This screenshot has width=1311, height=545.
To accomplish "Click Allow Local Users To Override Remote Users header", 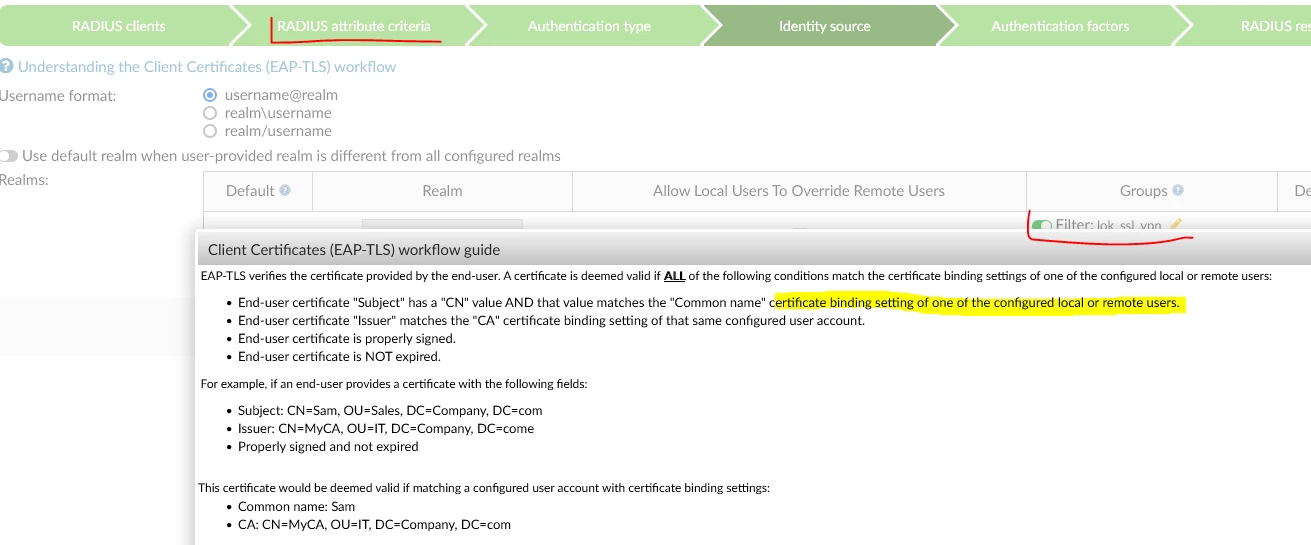I will [799, 190].
